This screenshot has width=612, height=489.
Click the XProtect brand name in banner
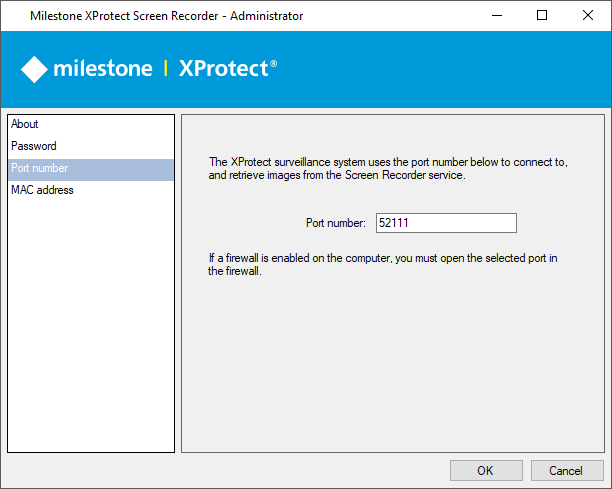click(x=226, y=69)
